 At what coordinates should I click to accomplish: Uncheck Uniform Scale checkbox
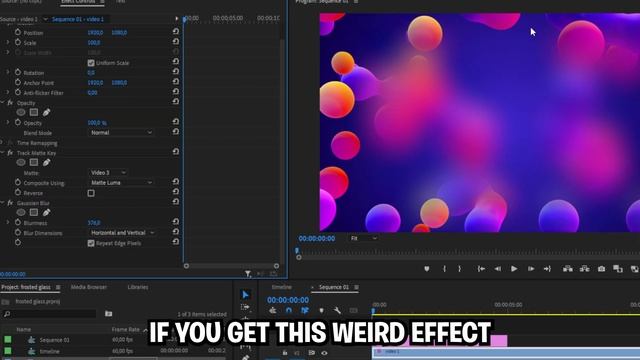pos(91,63)
